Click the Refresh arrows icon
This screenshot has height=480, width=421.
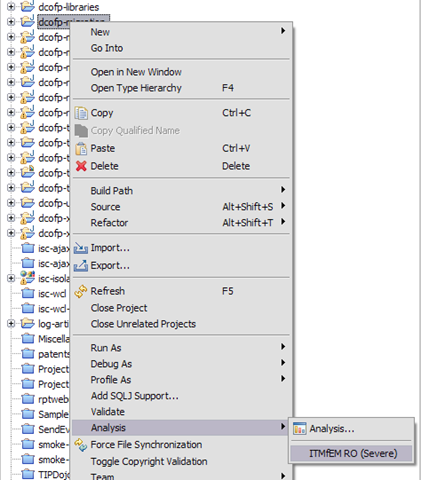point(81,291)
